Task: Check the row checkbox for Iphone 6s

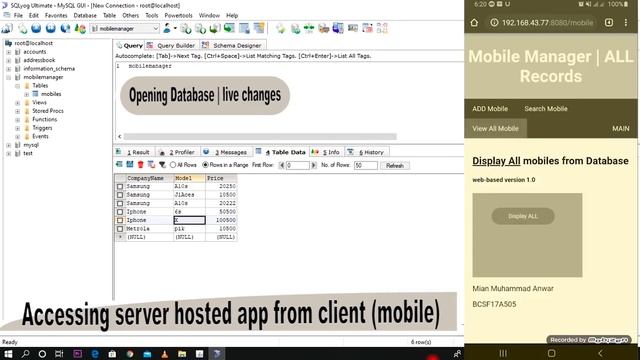Action: point(120,212)
